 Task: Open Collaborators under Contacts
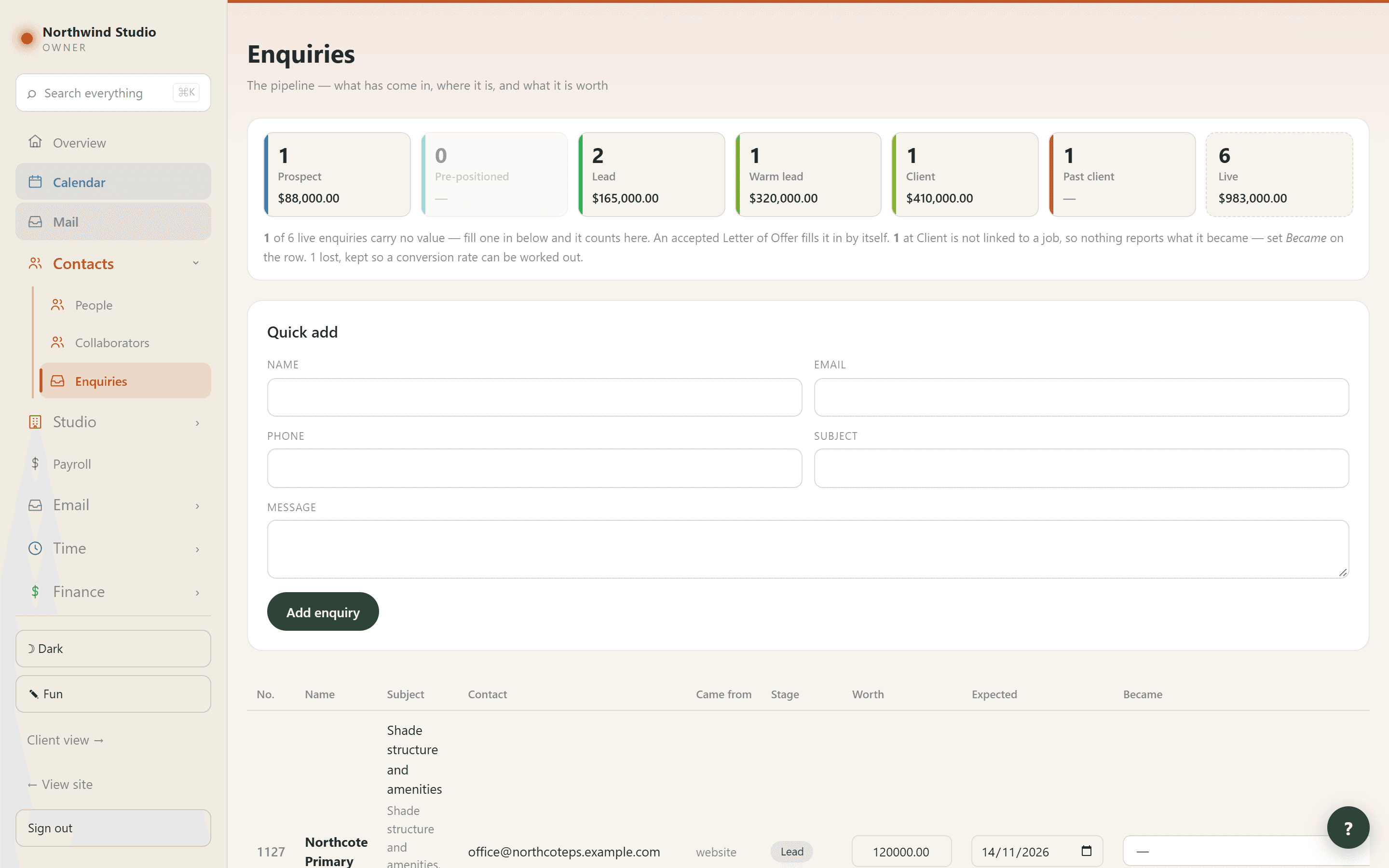pos(125,342)
